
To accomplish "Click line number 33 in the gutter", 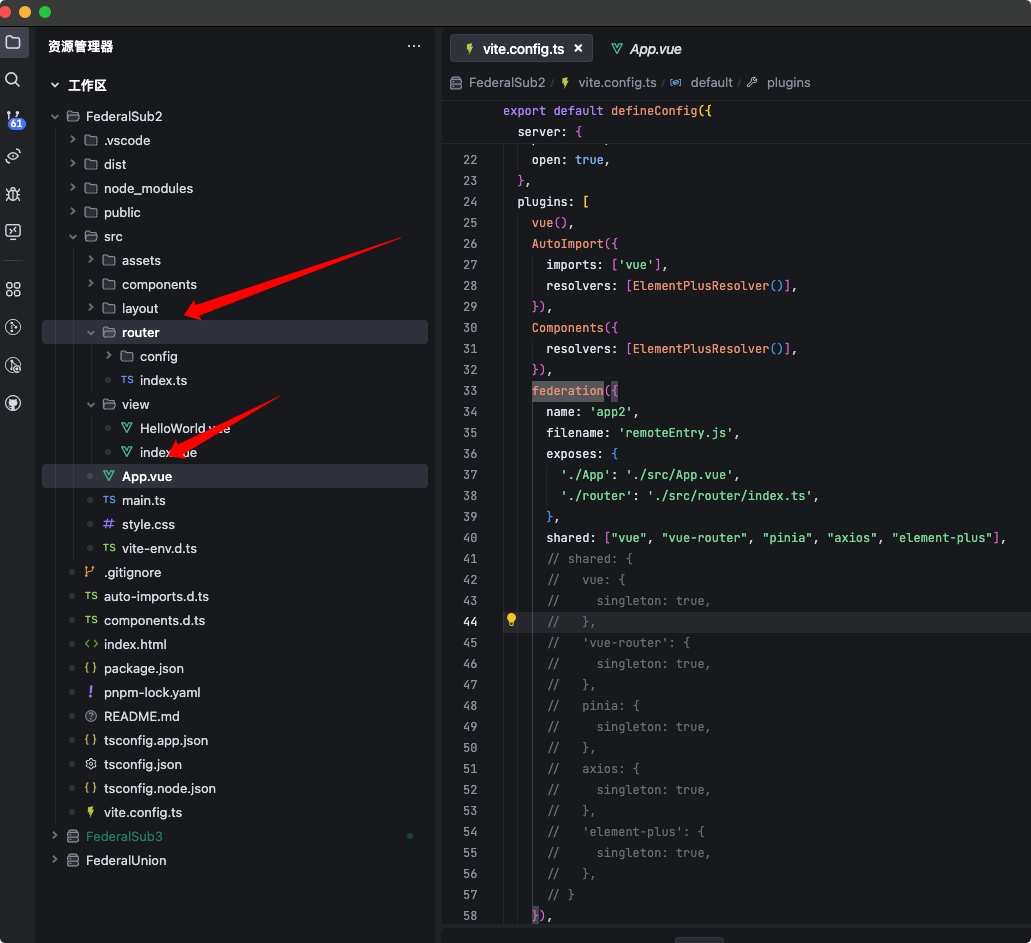I will click(470, 391).
